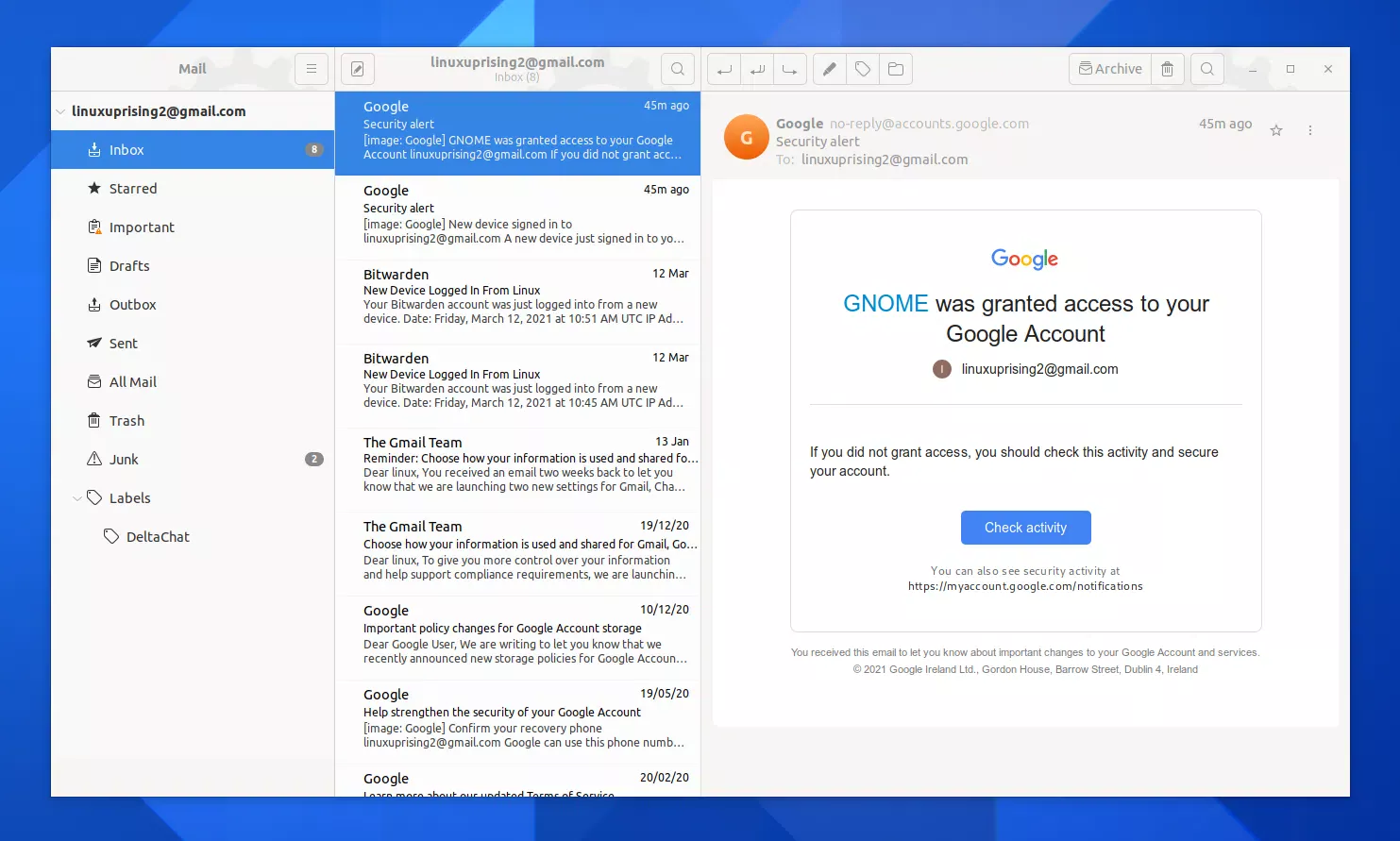The width and height of the screenshot is (1400, 841).
Task: Select the Bitwarden email from 12 Mar
Action: (x=517, y=295)
